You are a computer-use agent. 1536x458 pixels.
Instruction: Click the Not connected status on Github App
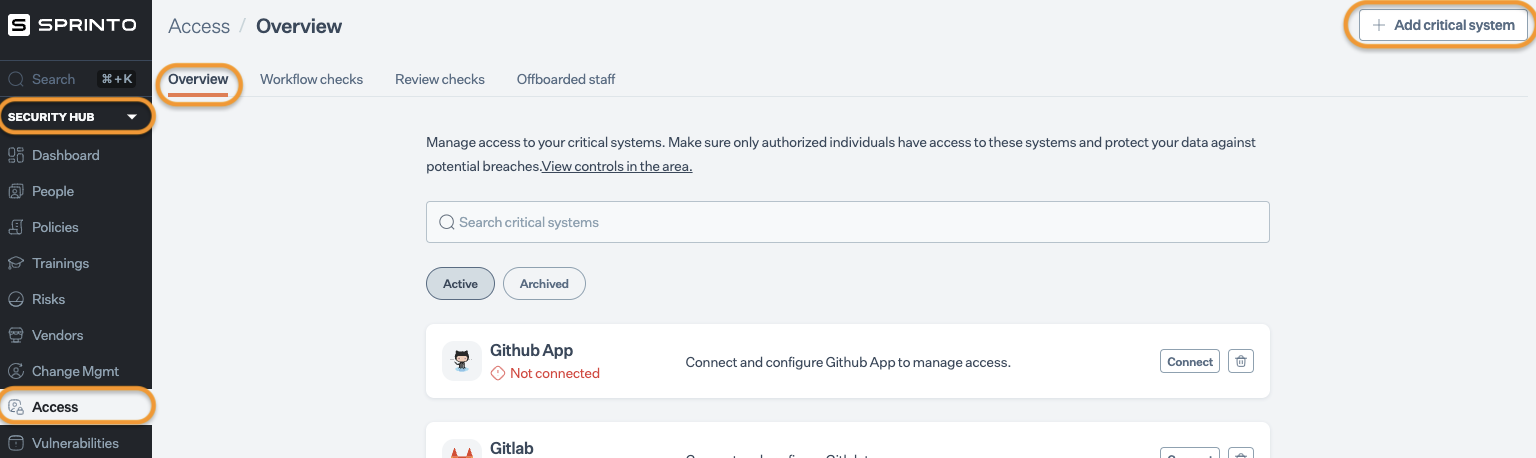click(545, 373)
